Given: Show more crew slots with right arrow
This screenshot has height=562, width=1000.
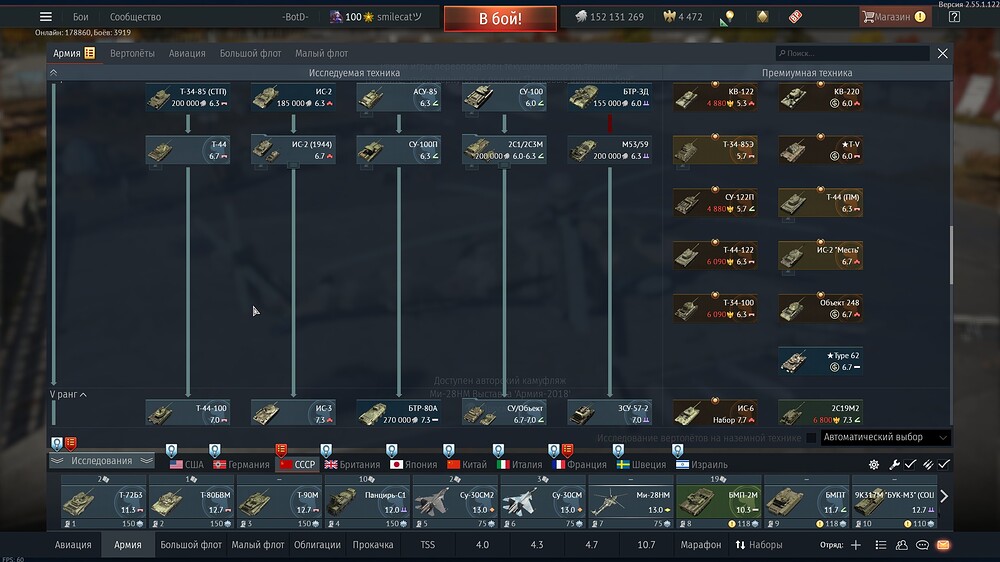Looking at the screenshot, I should pyautogui.click(x=944, y=496).
